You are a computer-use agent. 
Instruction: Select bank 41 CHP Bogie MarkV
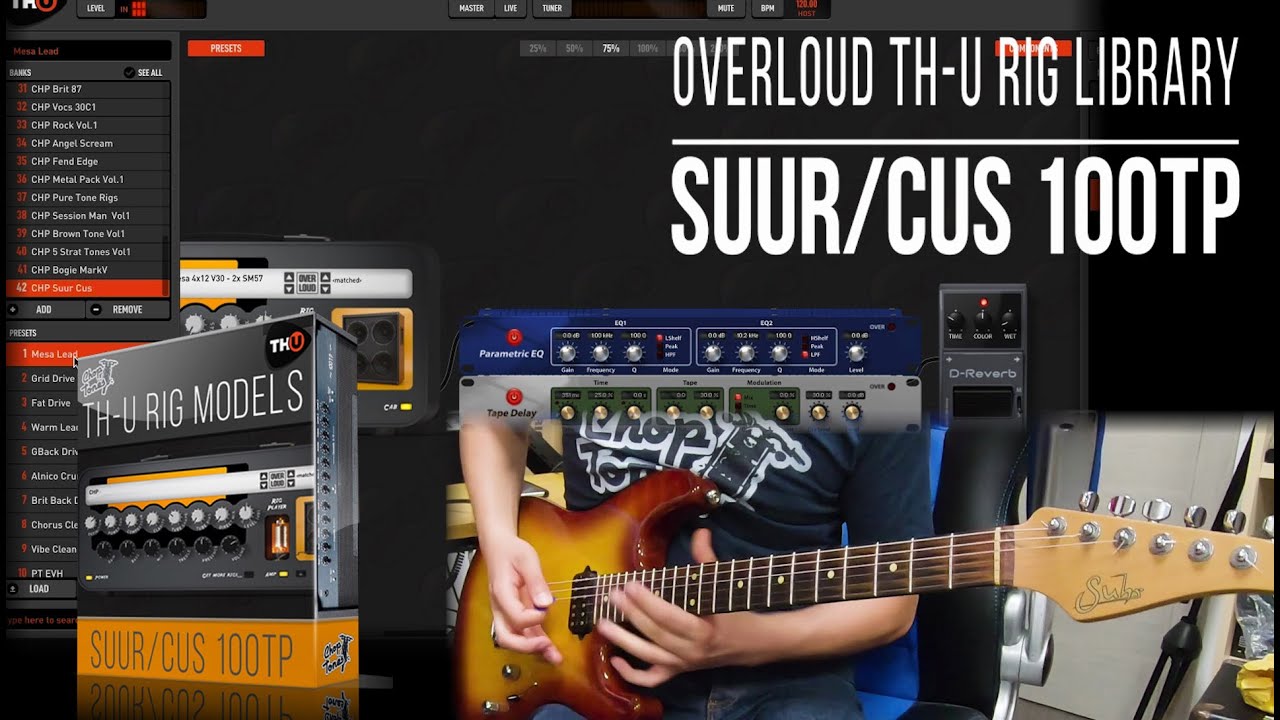point(87,269)
